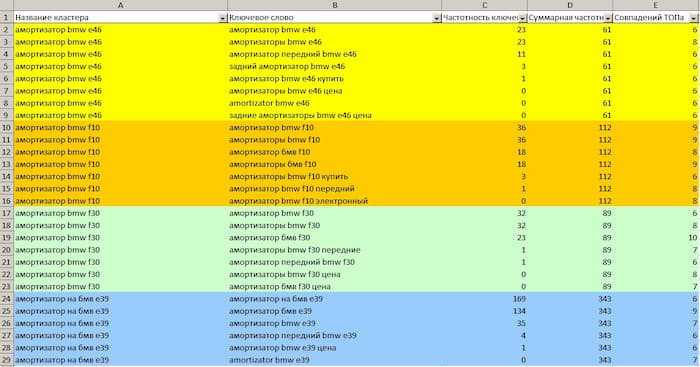
Task: Select cell амортизаторы bmw e46 цена
Action: pyautogui.click(x=334, y=91)
